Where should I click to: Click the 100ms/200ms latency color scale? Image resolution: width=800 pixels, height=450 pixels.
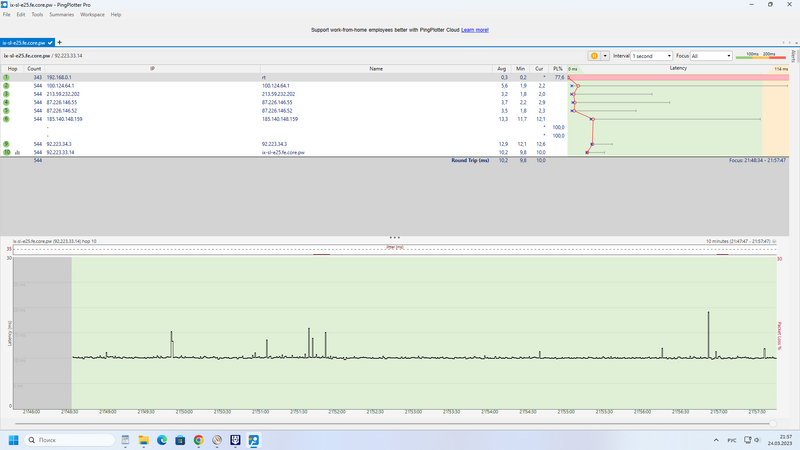click(762, 56)
